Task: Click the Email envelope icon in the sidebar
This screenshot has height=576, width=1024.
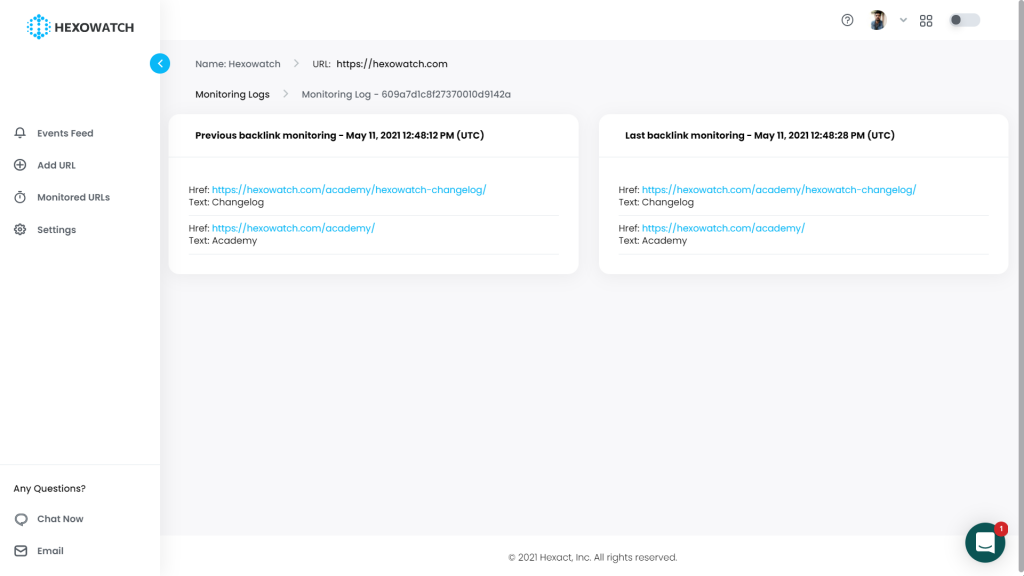Action: (x=20, y=550)
